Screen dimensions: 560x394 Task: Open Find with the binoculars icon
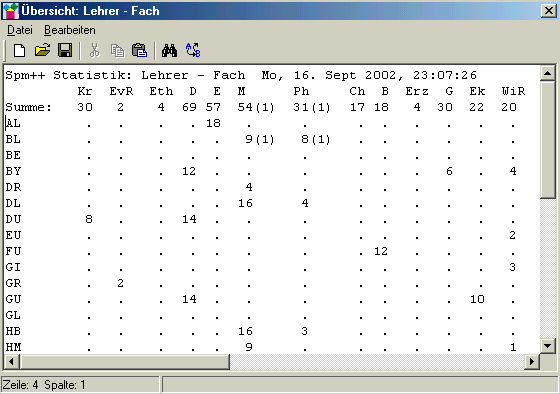[x=169, y=50]
